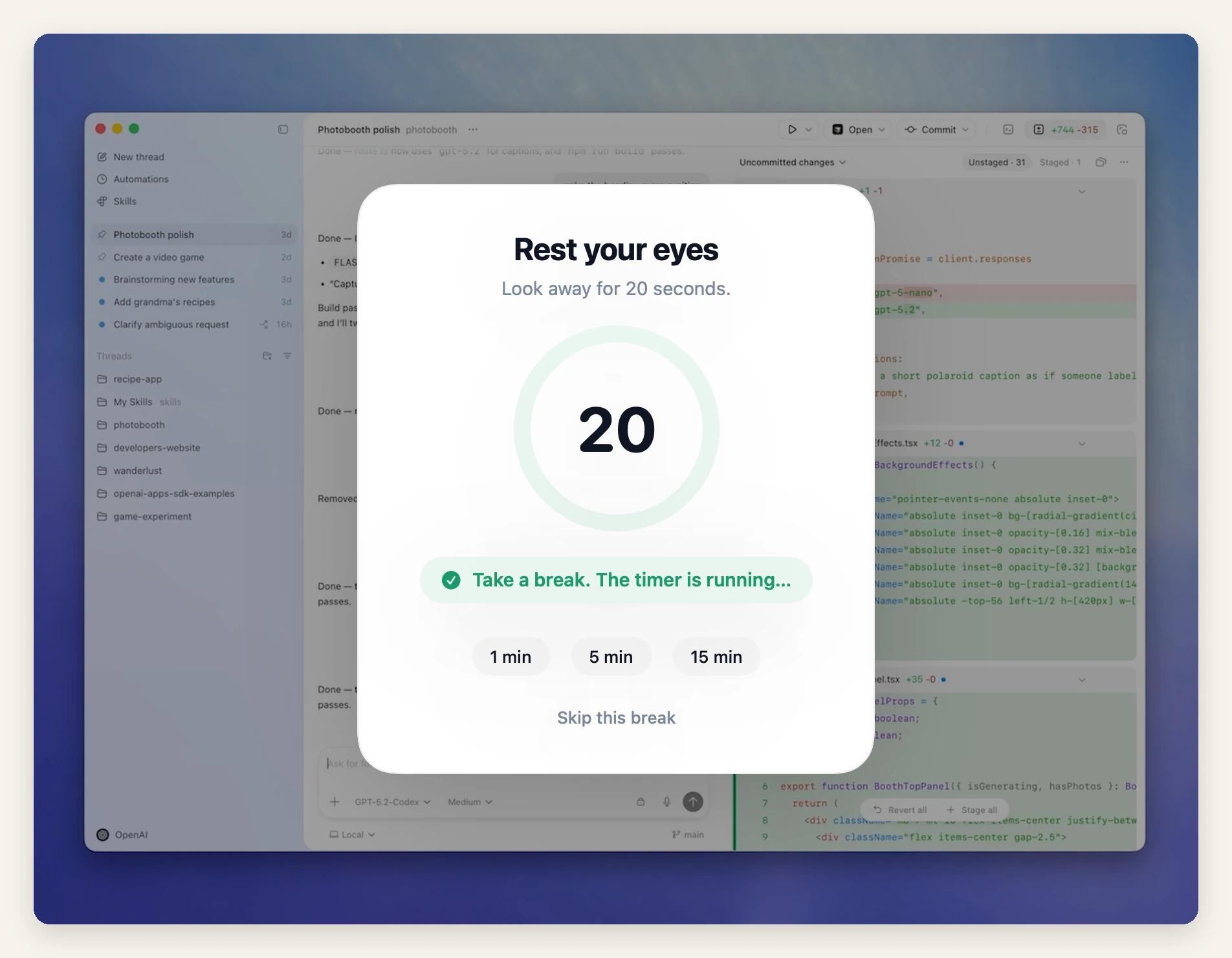
Task: Open Skills icon in sidebar
Action: pyautogui.click(x=102, y=201)
